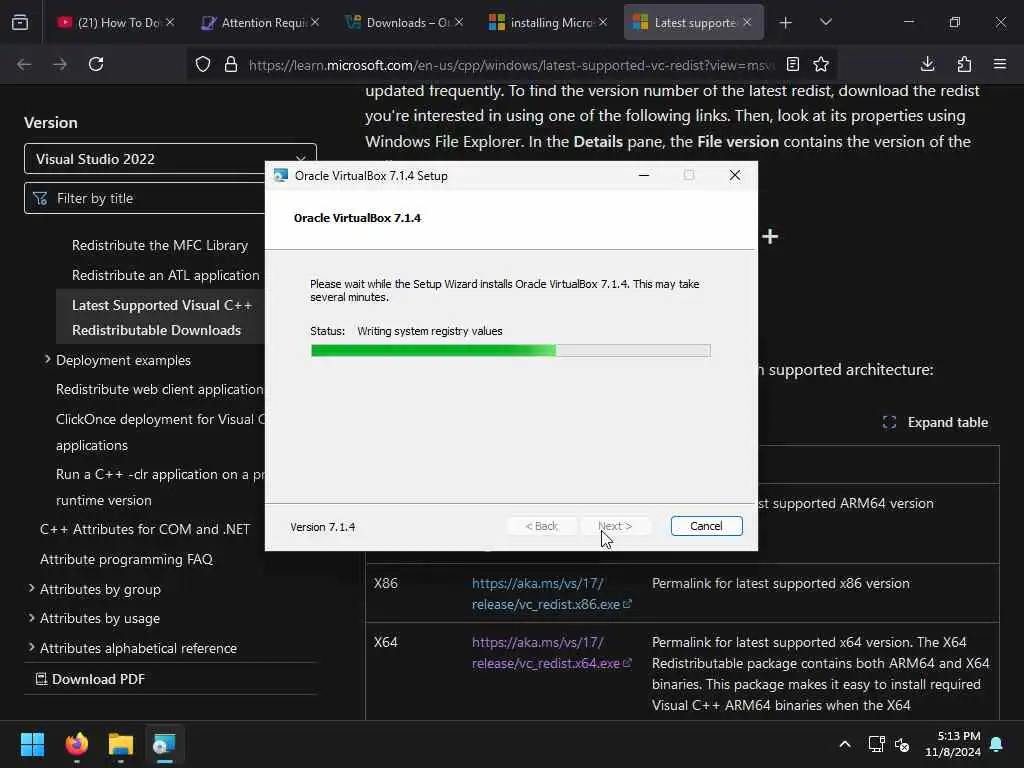Screen dimensions: 1024x768
Task: Open the vc_redist.x86.exe link
Action: (x=551, y=594)
